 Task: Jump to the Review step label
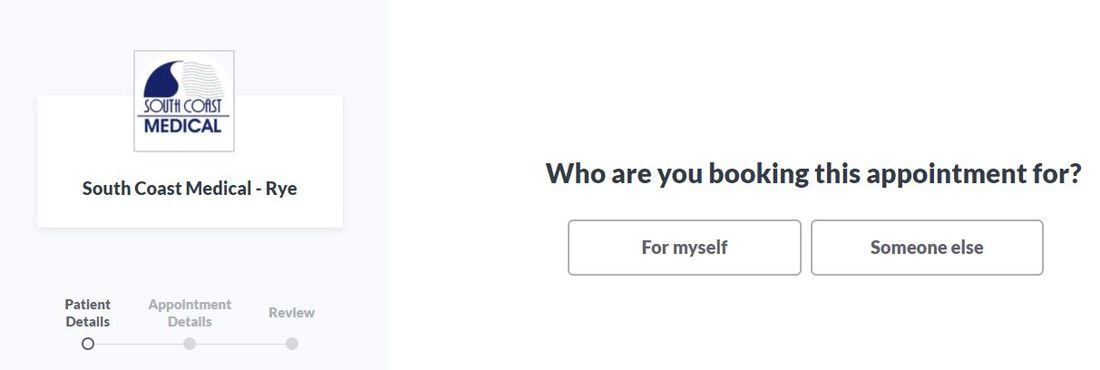292,313
